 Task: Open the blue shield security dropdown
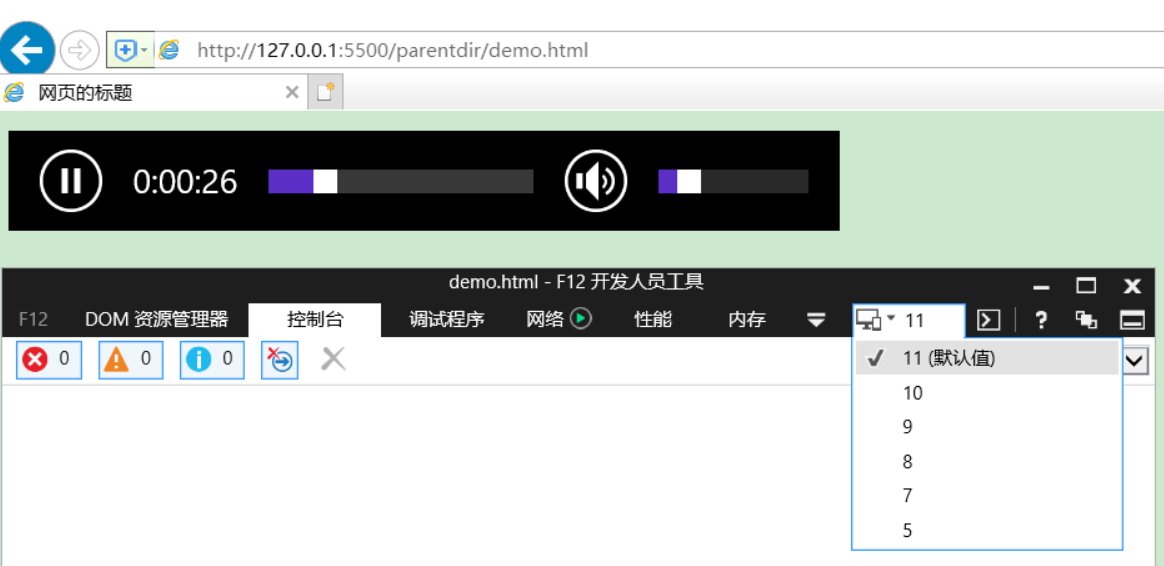(x=131, y=51)
